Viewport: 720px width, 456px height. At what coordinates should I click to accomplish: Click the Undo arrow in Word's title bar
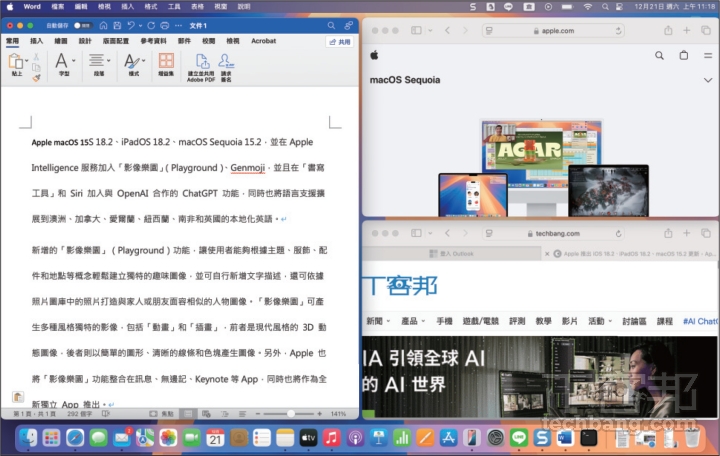131,26
